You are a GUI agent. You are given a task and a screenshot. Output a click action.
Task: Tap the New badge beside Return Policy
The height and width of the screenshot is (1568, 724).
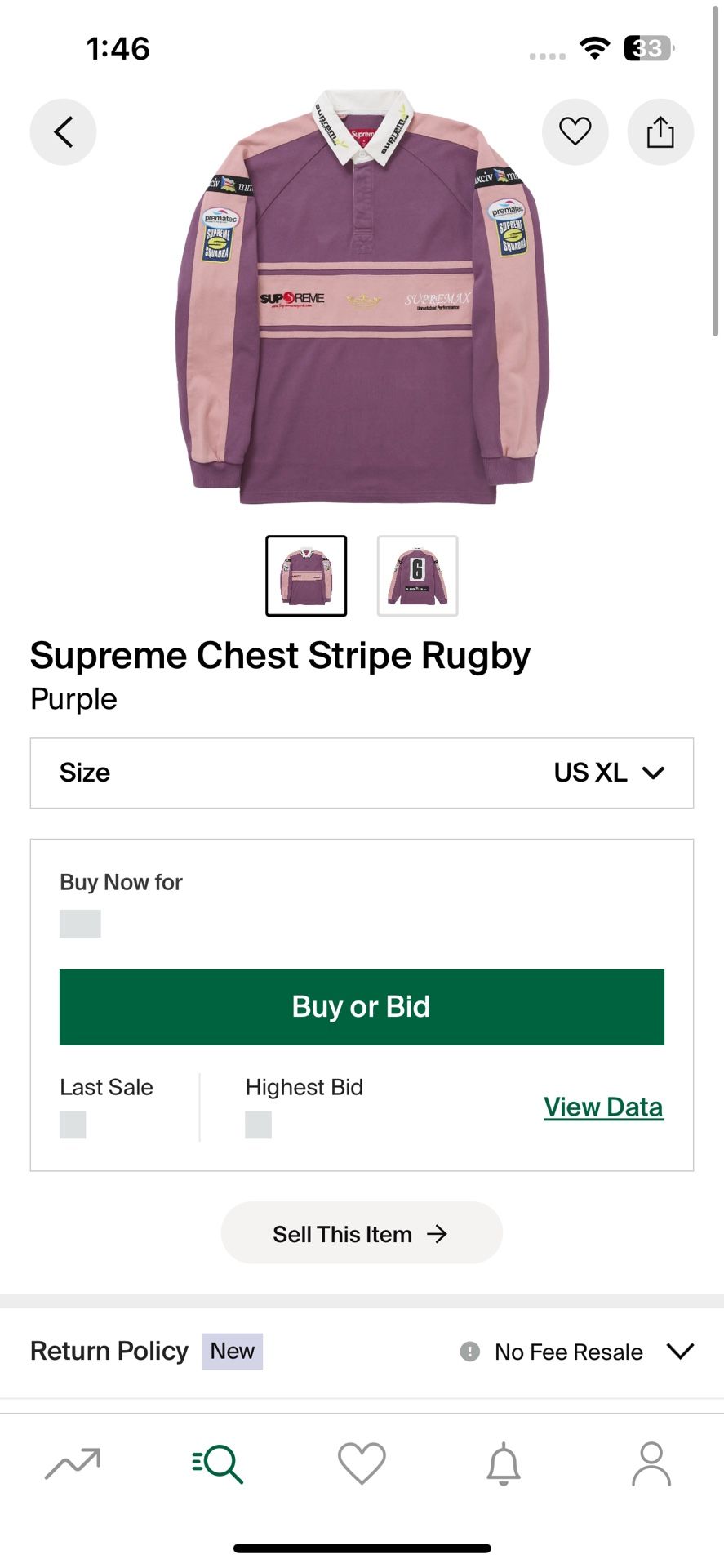pyautogui.click(x=233, y=1351)
